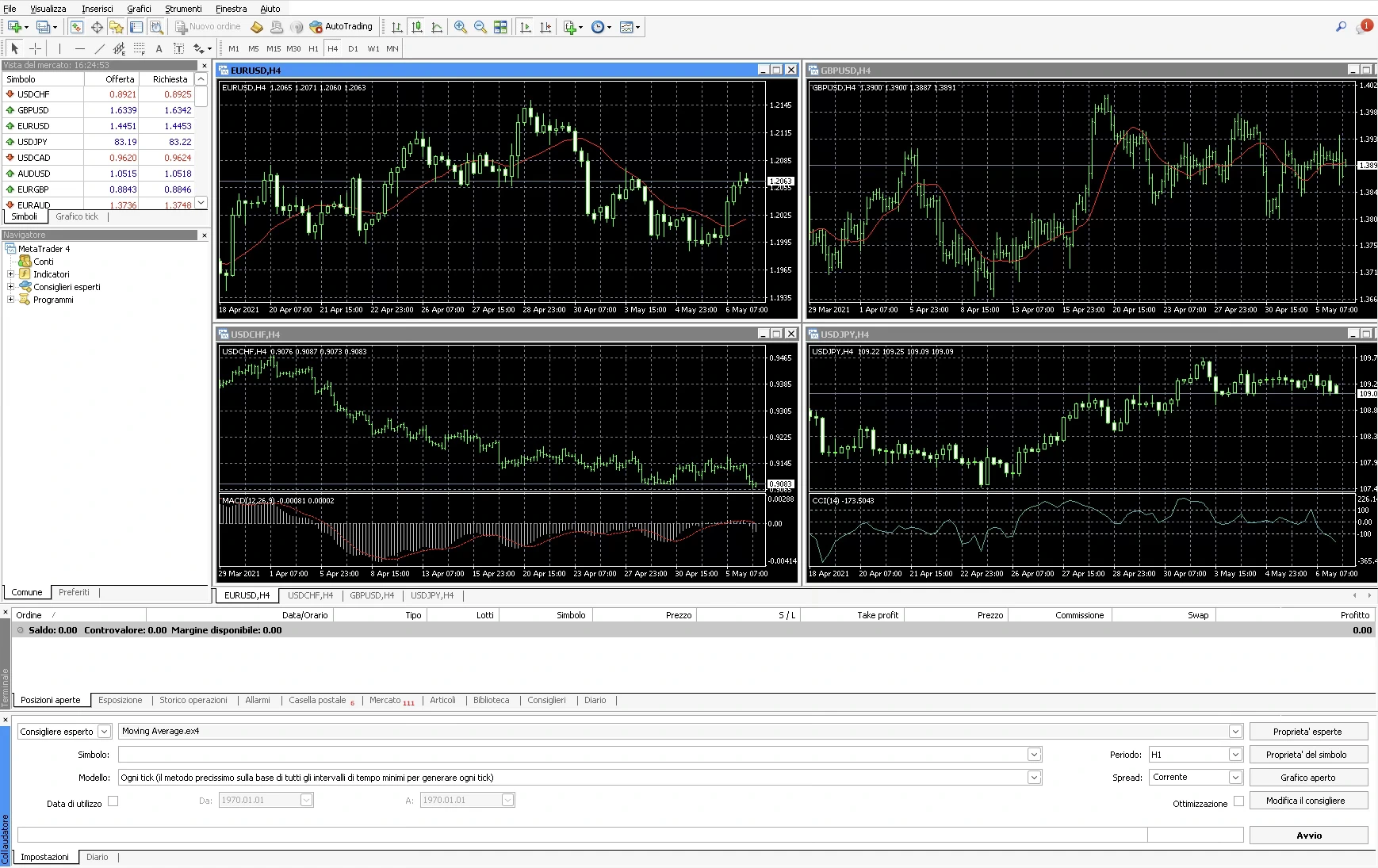Toggle AutoTrading on
This screenshot has width=1378, height=868.
pos(341,26)
